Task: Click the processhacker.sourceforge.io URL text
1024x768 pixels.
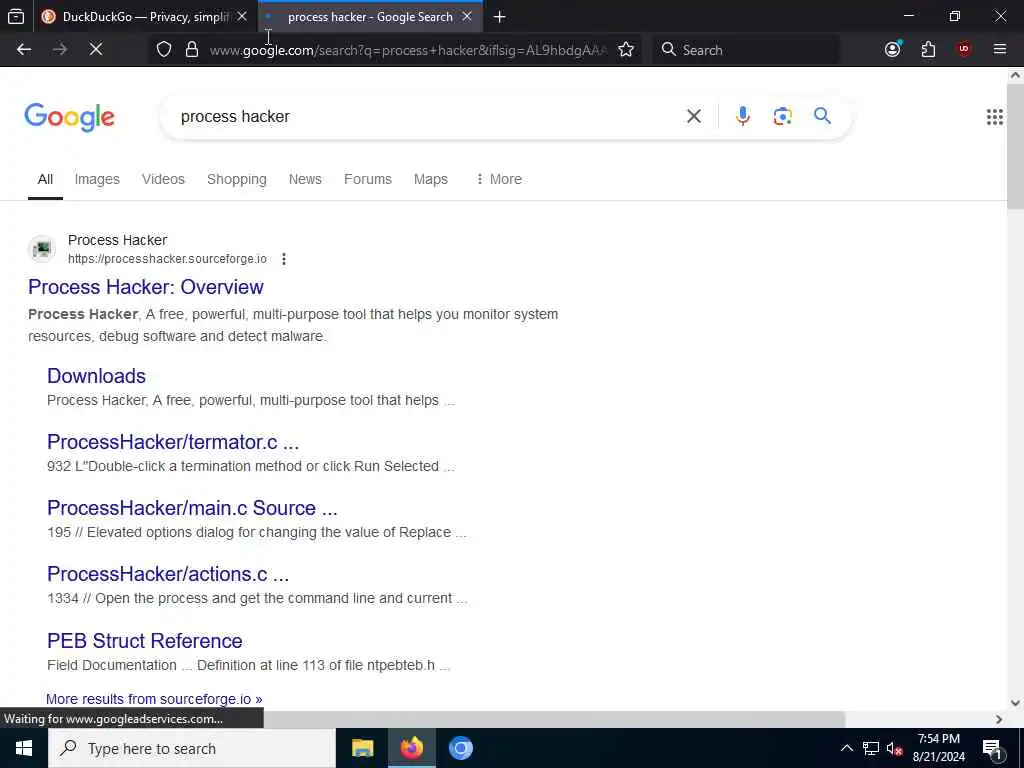Action: [167, 259]
